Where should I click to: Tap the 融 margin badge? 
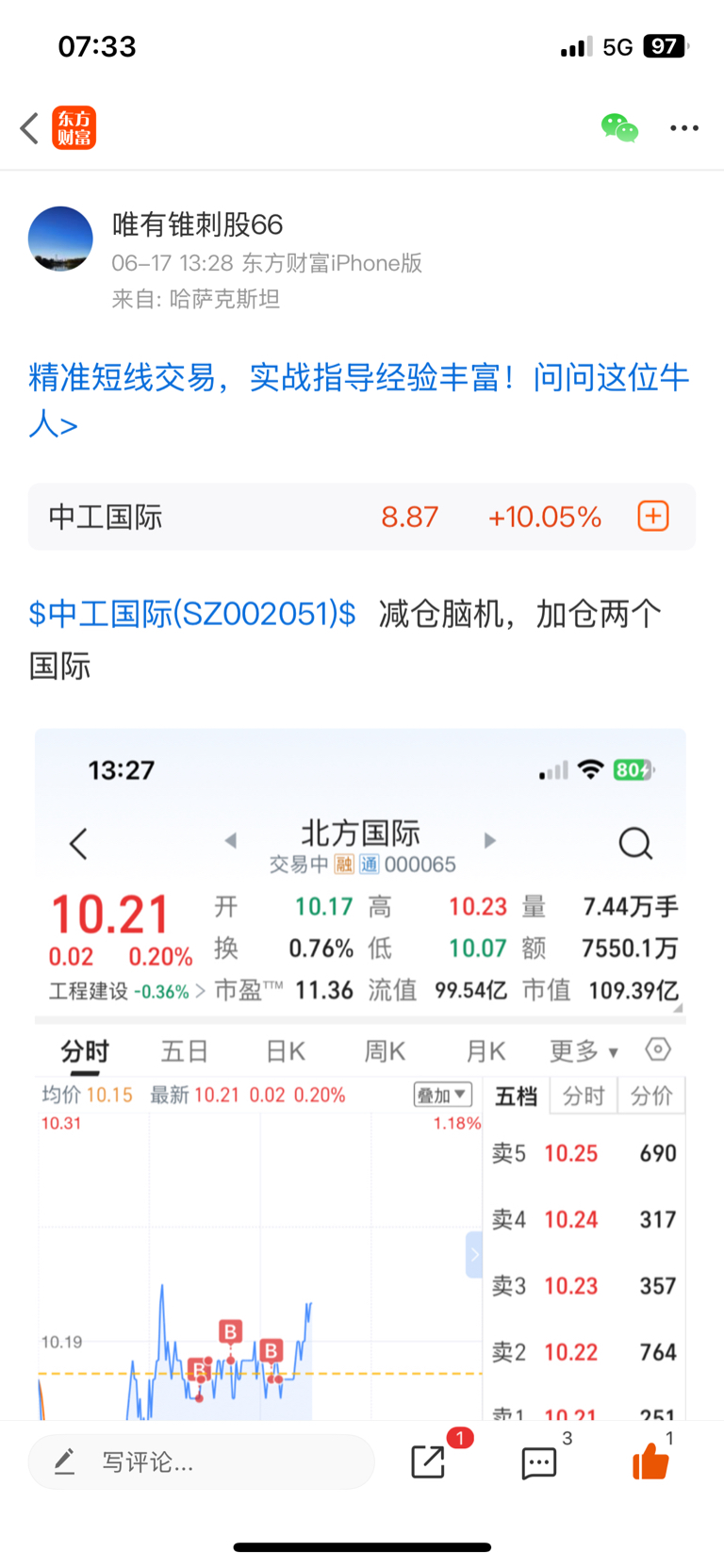(343, 865)
